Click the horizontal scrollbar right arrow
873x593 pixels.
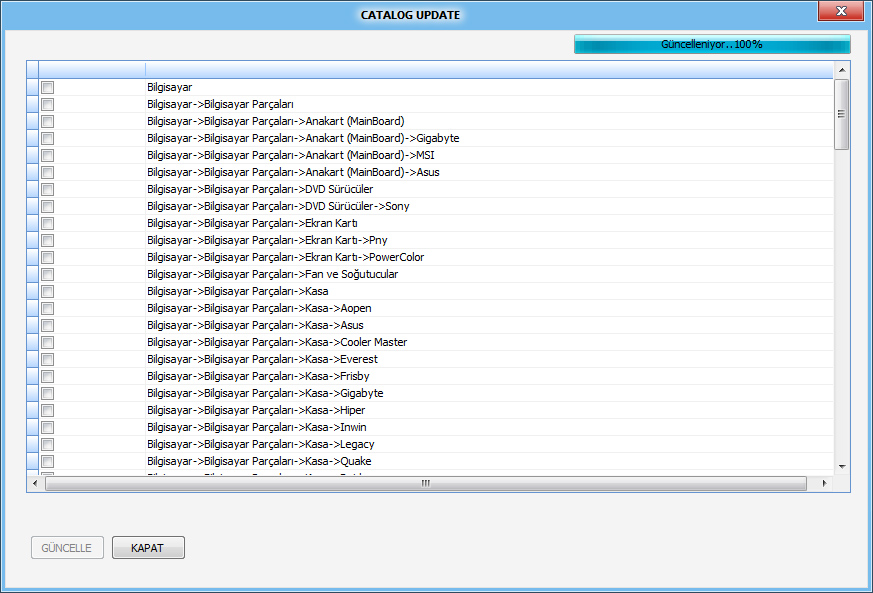coord(824,484)
